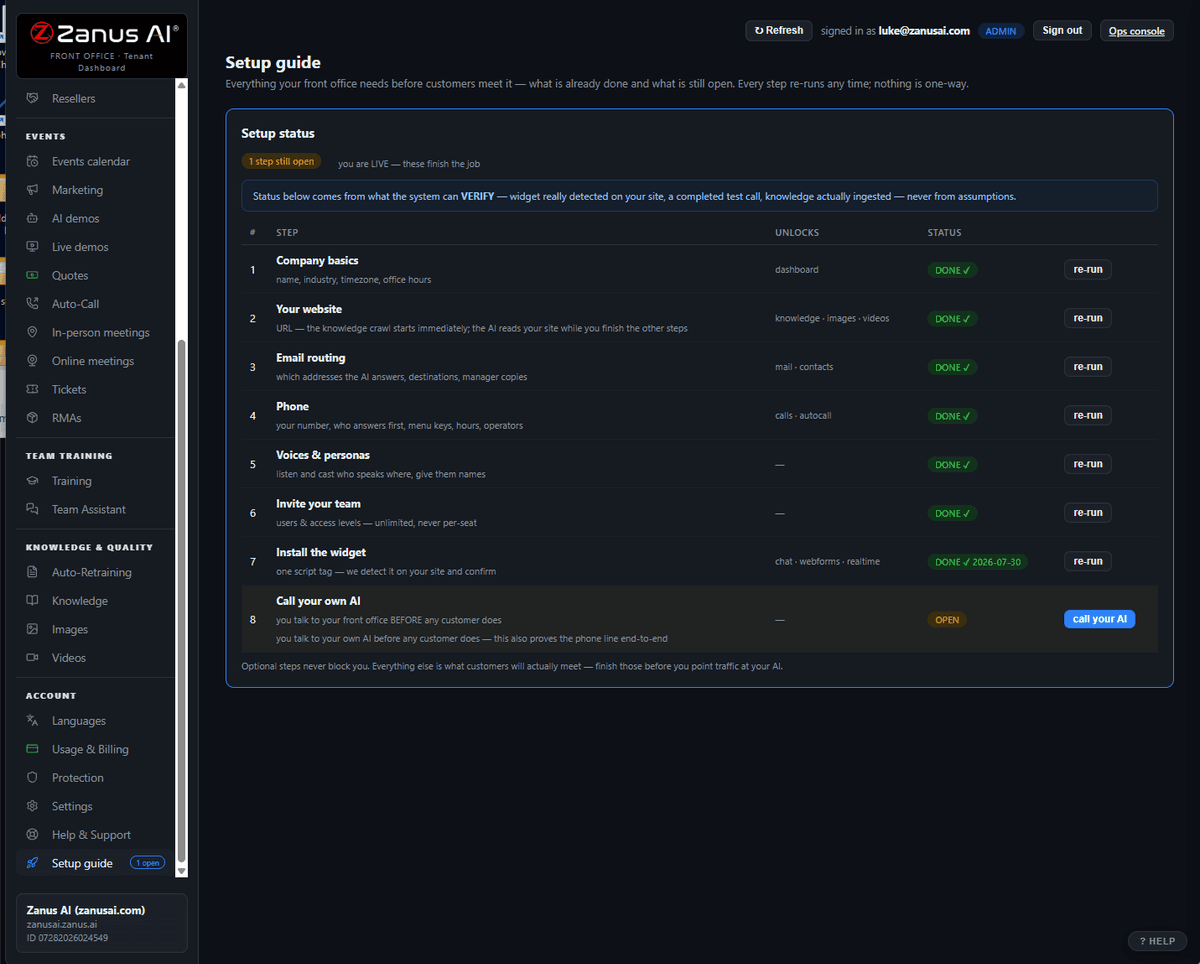This screenshot has width=1200, height=964.
Task: Click the Setup status heading
Action: [x=278, y=133]
